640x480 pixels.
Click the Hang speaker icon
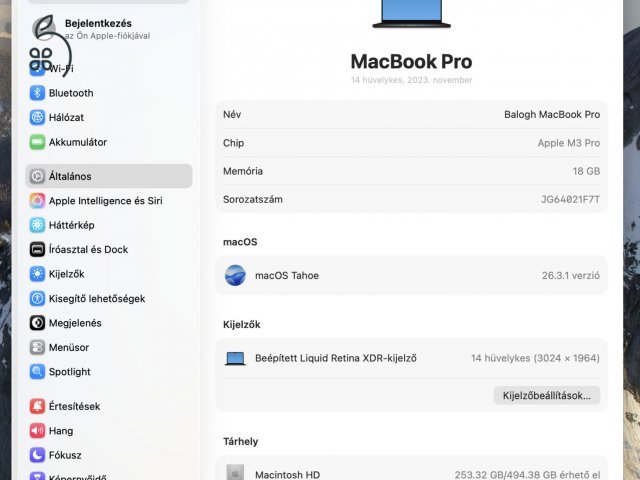pos(37,431)
